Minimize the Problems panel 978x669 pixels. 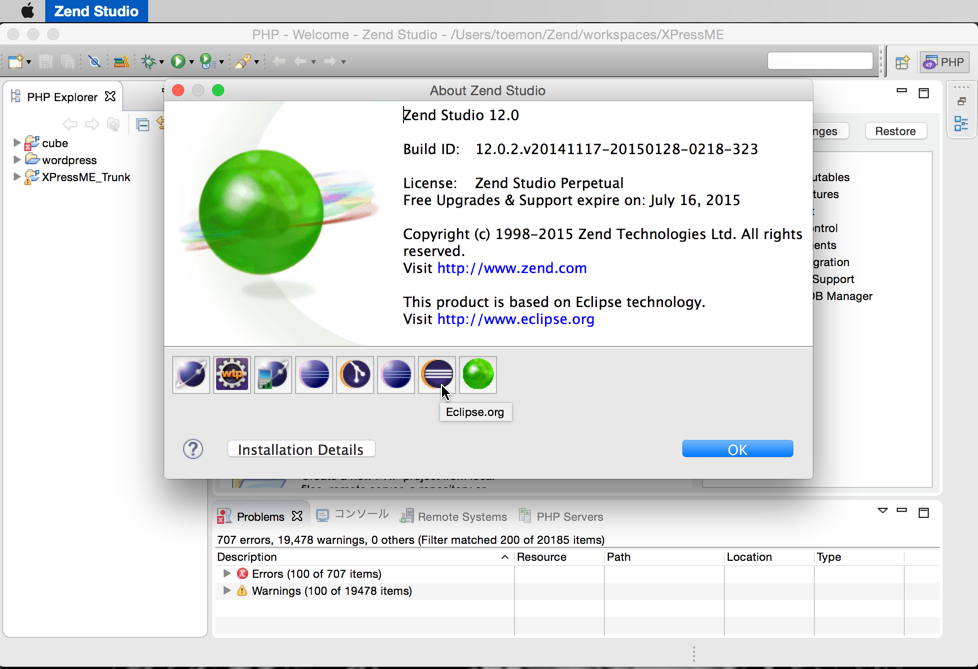tap(902, 511)
